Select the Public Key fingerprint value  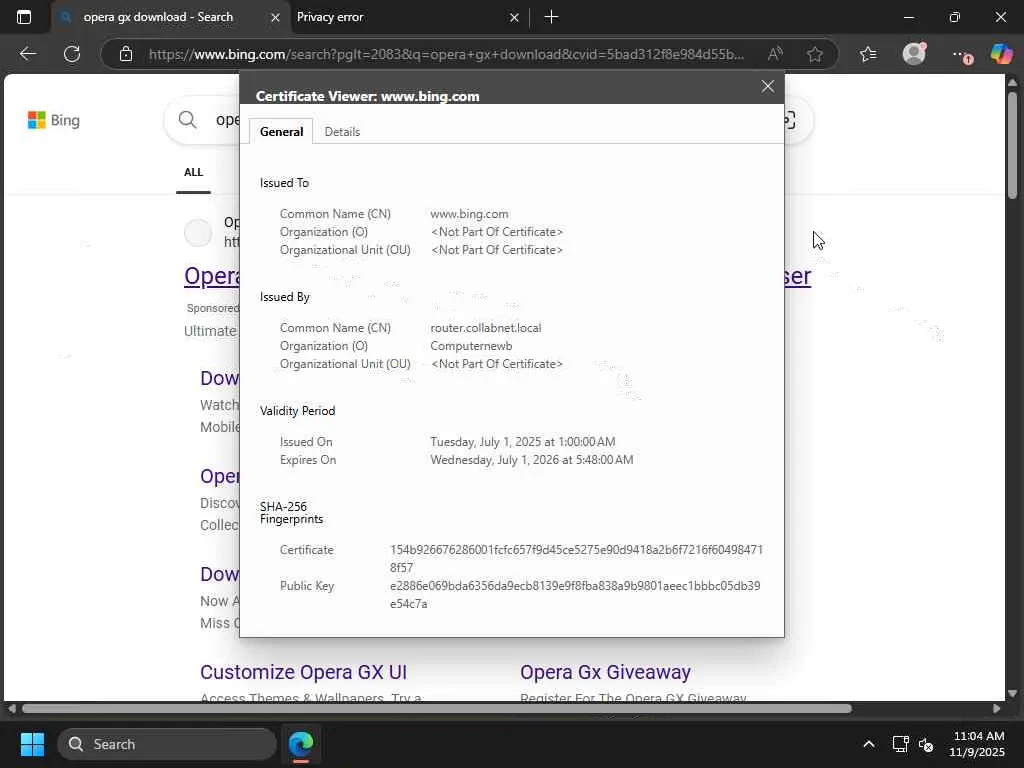tap(575, 595)
